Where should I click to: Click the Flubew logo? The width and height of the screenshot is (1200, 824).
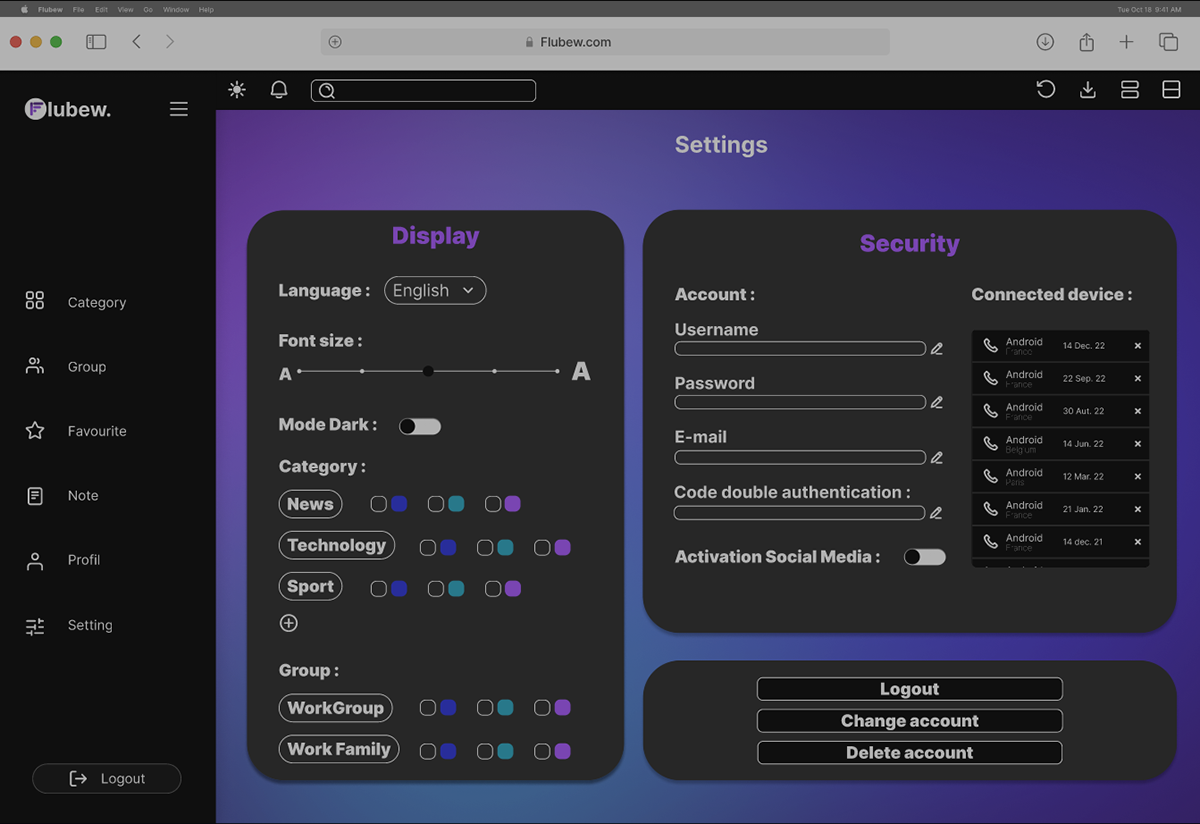click(x=68, y=109)
